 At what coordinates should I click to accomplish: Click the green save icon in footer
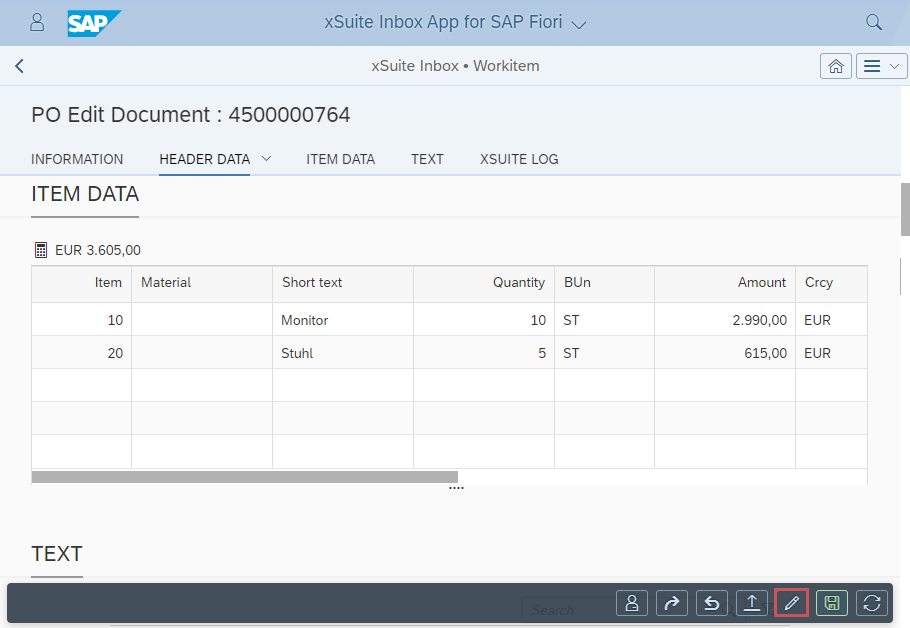pyautogui.click(x=832, y=603)
